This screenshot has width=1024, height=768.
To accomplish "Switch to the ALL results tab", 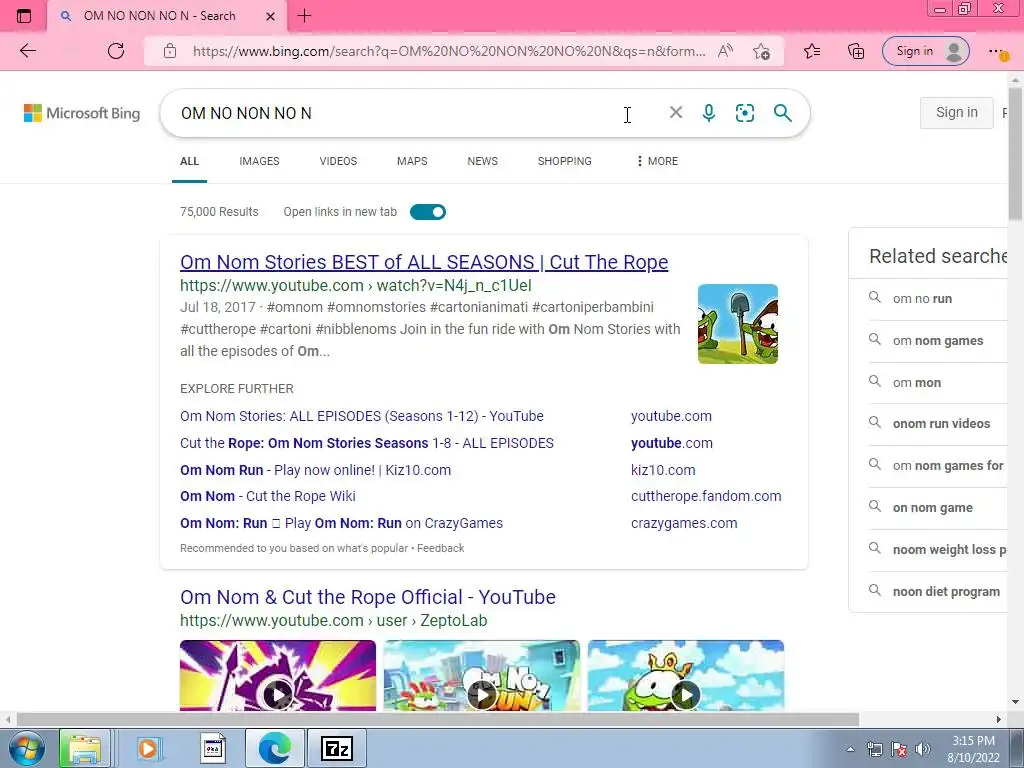I will [189, 161].
